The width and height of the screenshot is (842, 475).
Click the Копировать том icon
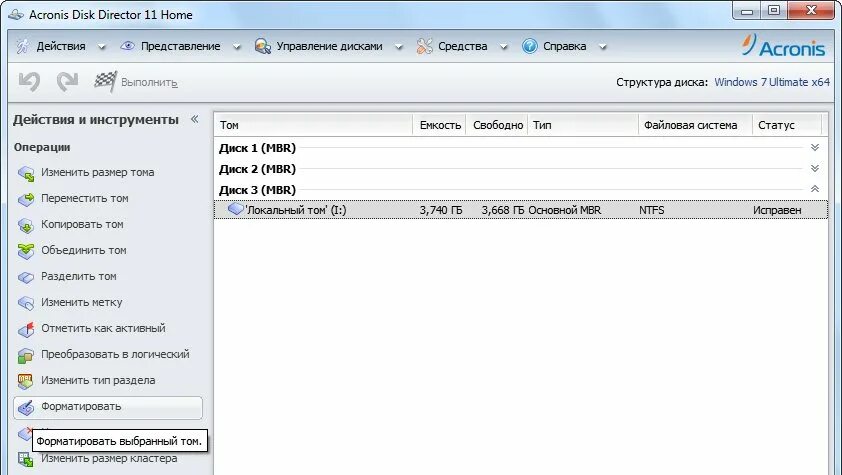click(26, 225)
